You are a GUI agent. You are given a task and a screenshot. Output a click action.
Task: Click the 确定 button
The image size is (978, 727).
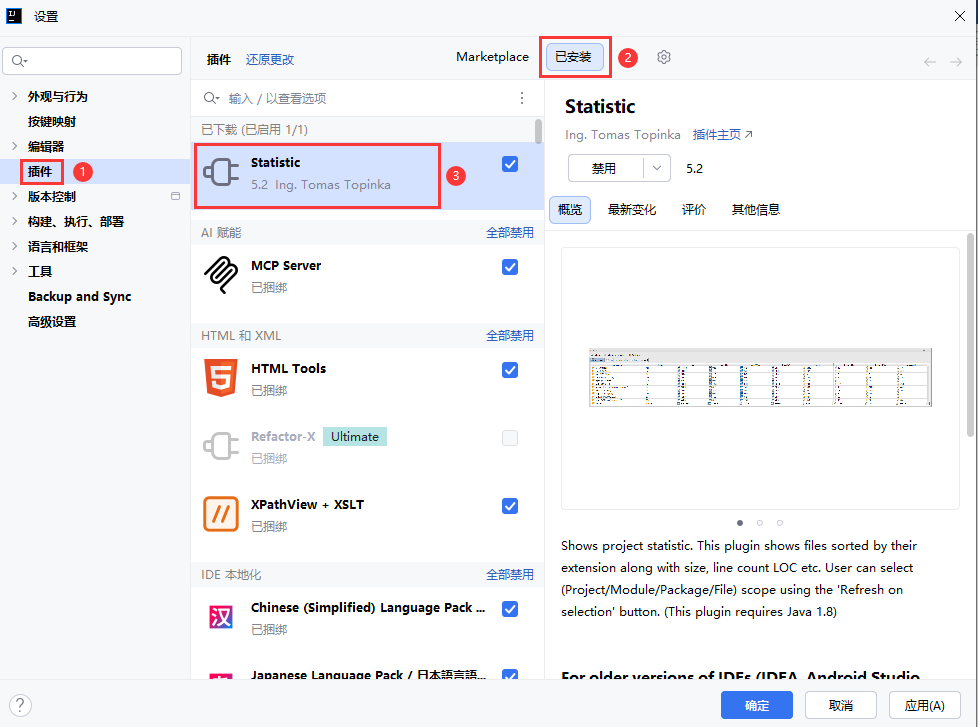(x=757, y=705)
